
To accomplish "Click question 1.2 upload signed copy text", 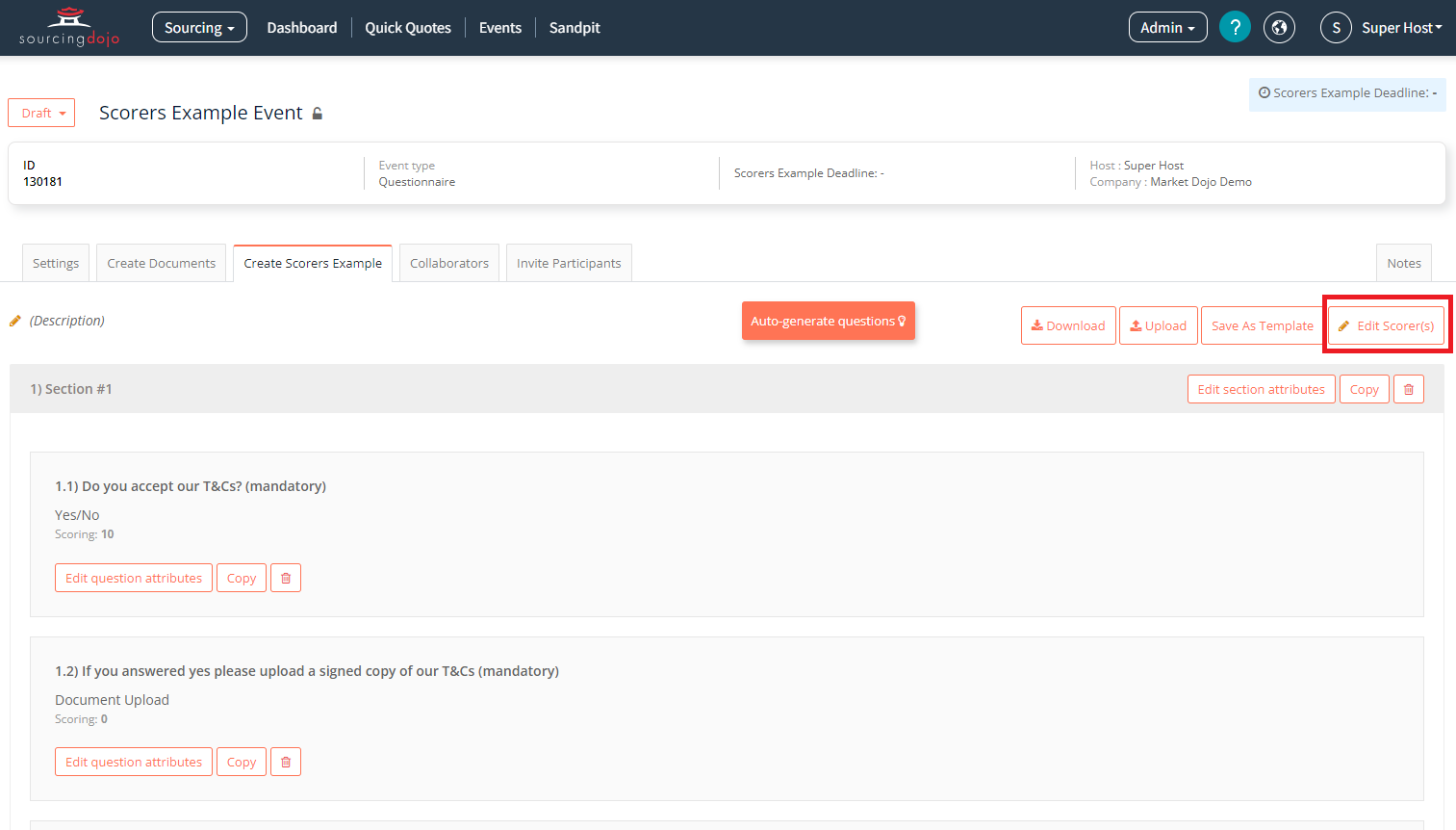I will click(x=307, y=671).
